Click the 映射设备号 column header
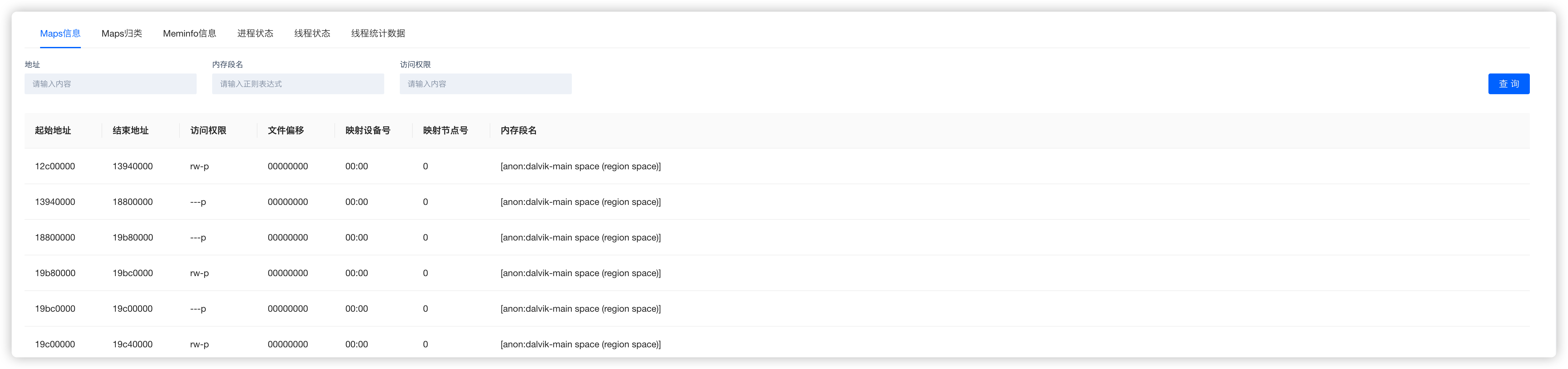 point(368,130)
